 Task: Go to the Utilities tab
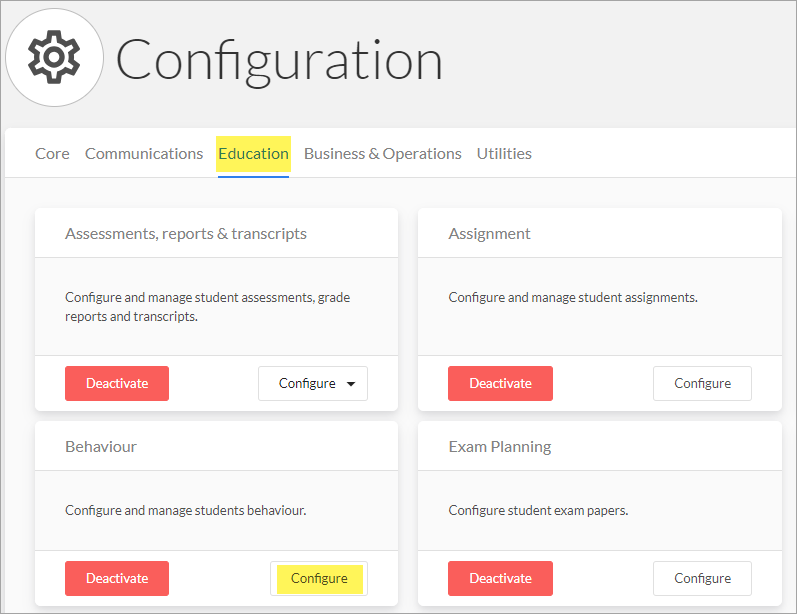504,154
